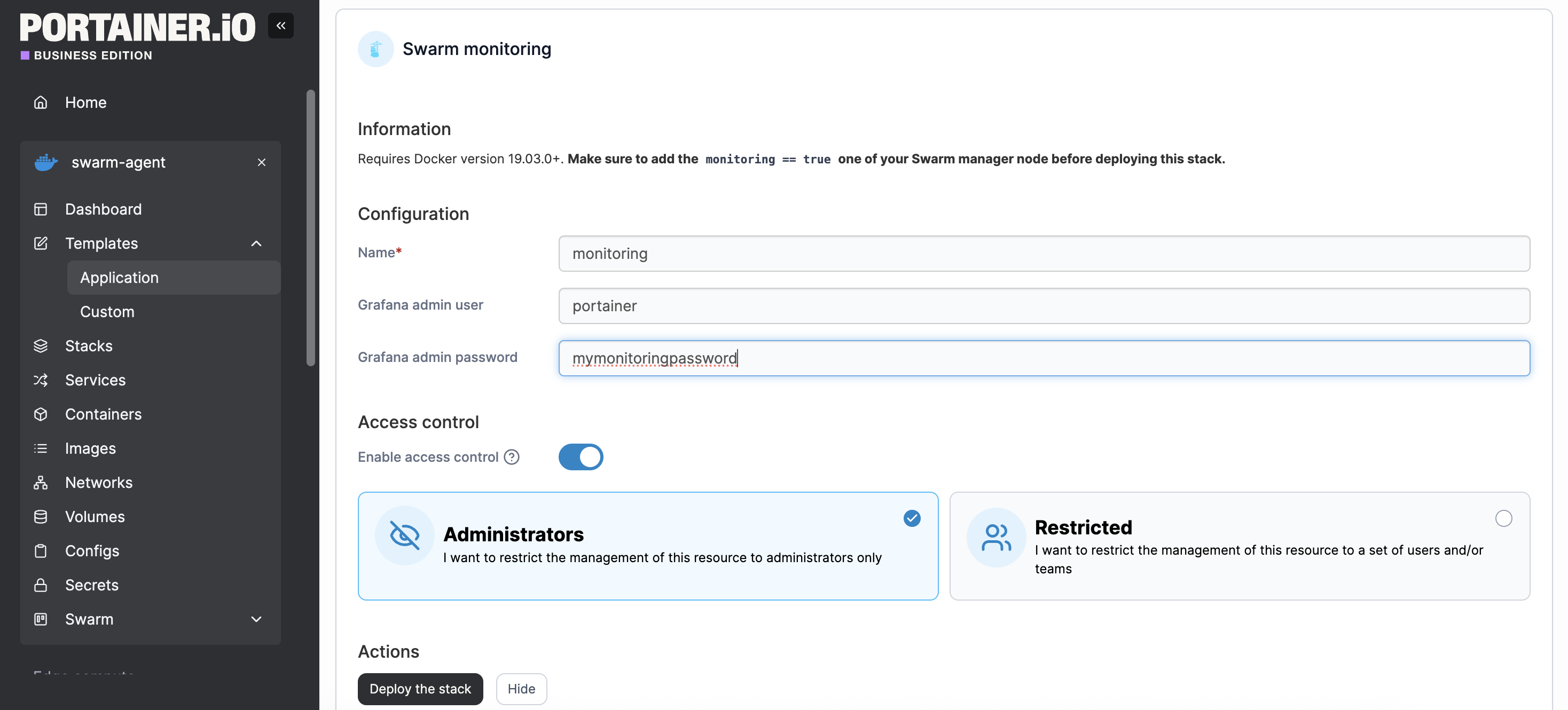Collapse the sidebar with double-chevron button

(x=280, y=26)
